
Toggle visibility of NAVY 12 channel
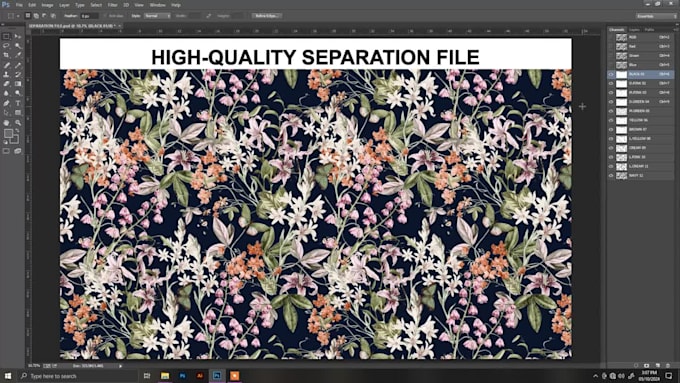click(x=611, y=176)
